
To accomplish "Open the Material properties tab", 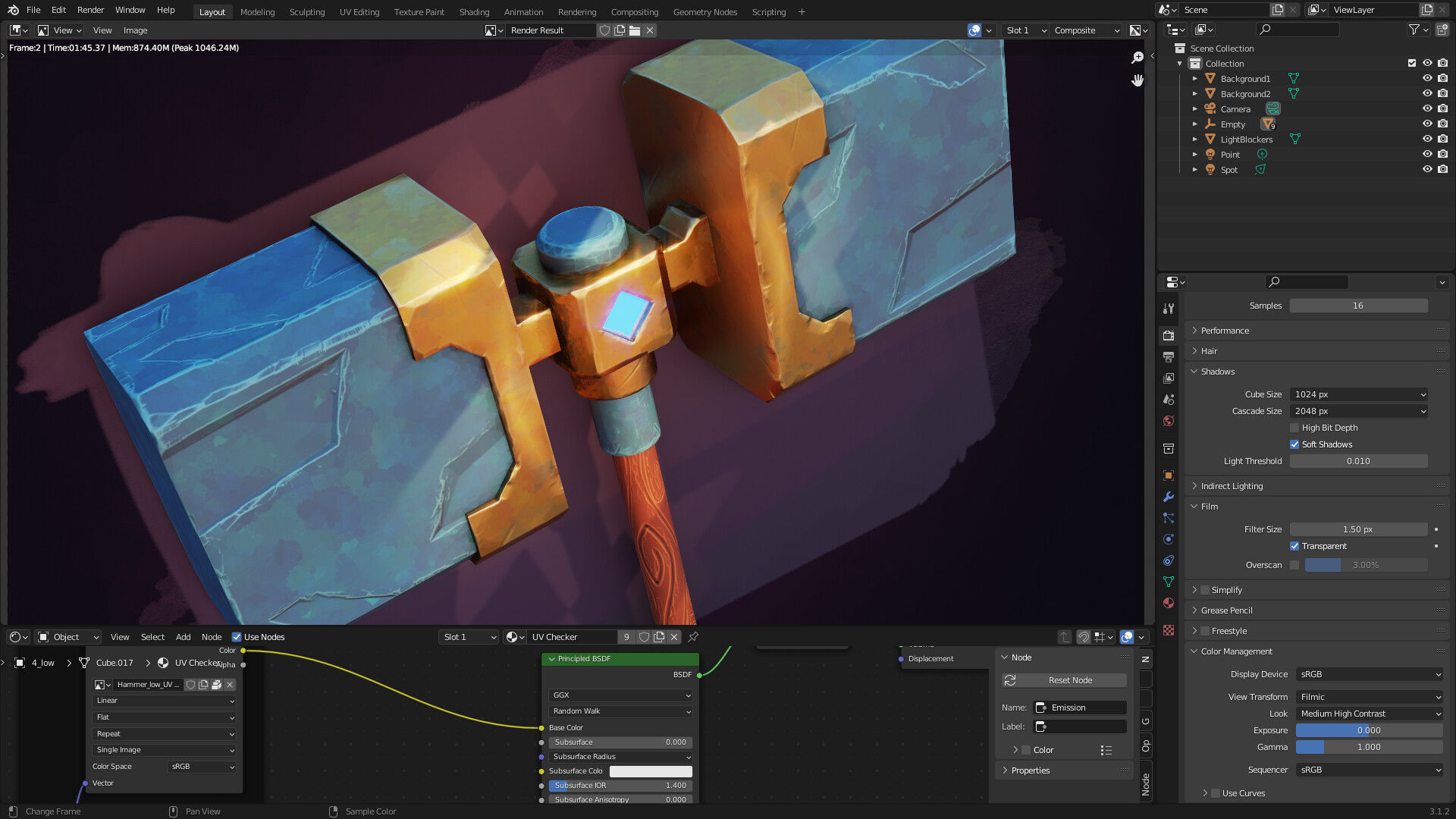I will [x=1169, y=603].
